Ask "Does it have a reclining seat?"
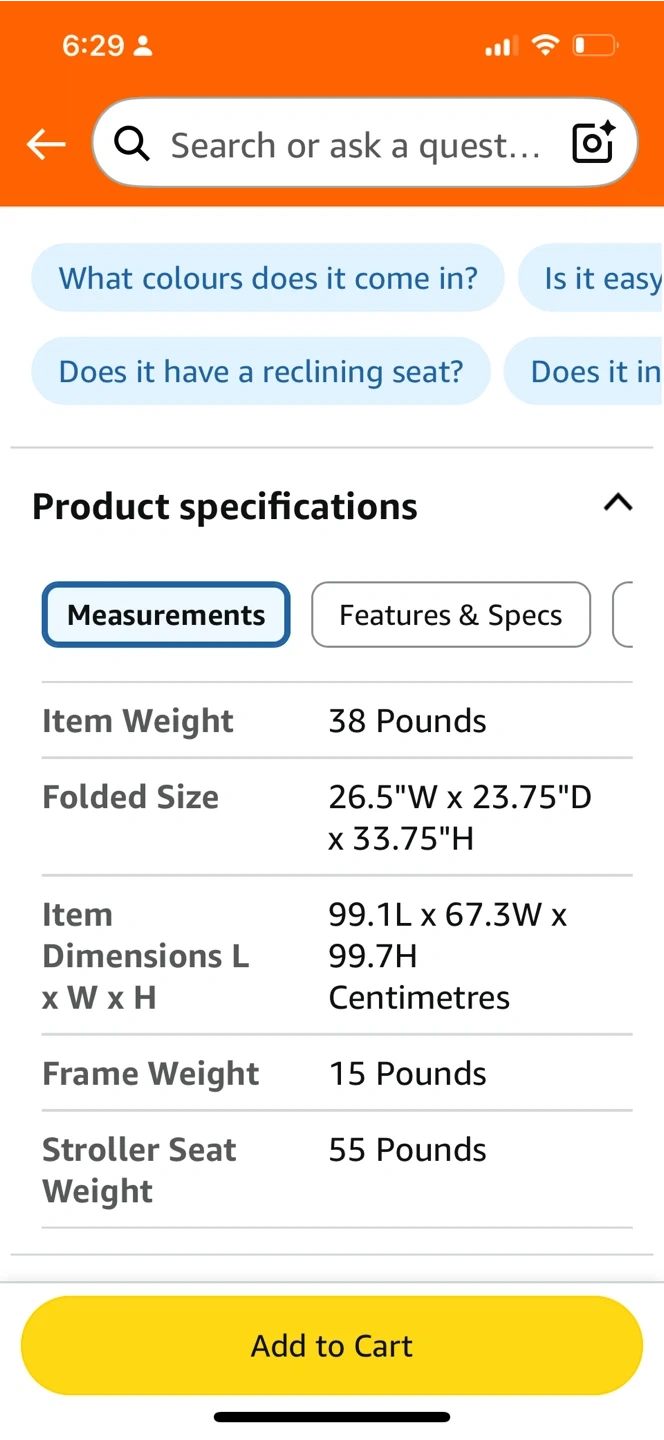This screenshot has height=1440, width=664. point(261,372)
